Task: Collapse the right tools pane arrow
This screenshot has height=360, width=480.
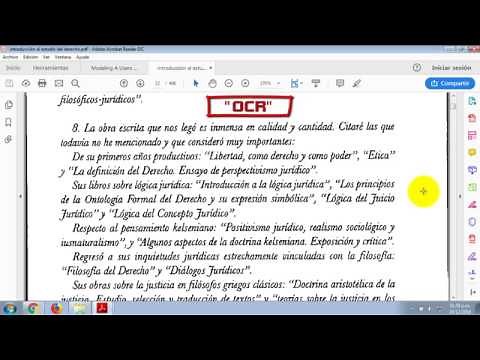Action: pos(460,196)
